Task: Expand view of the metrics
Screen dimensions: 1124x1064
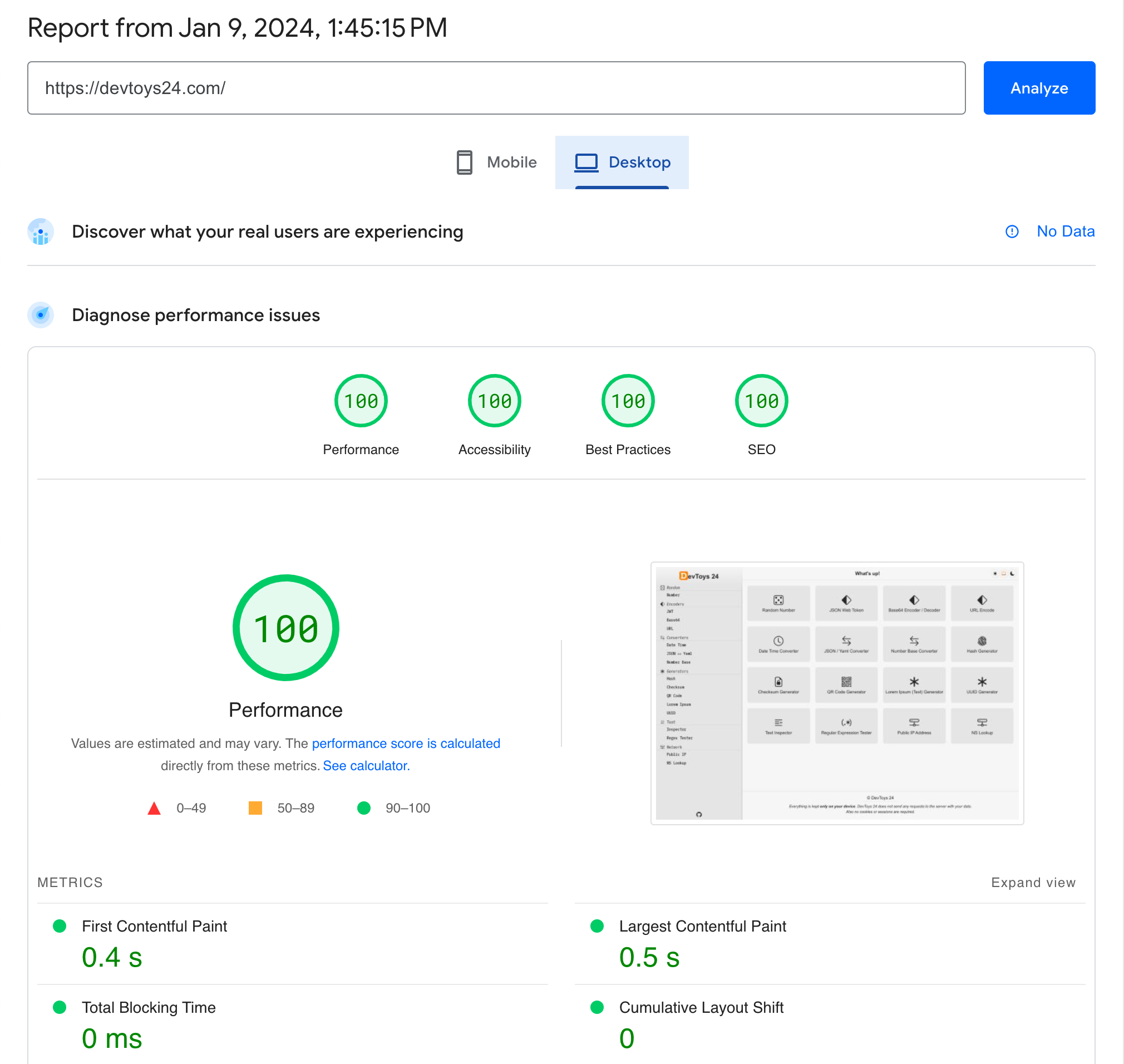Action: pyautogui.click(x=1032, y=883)
